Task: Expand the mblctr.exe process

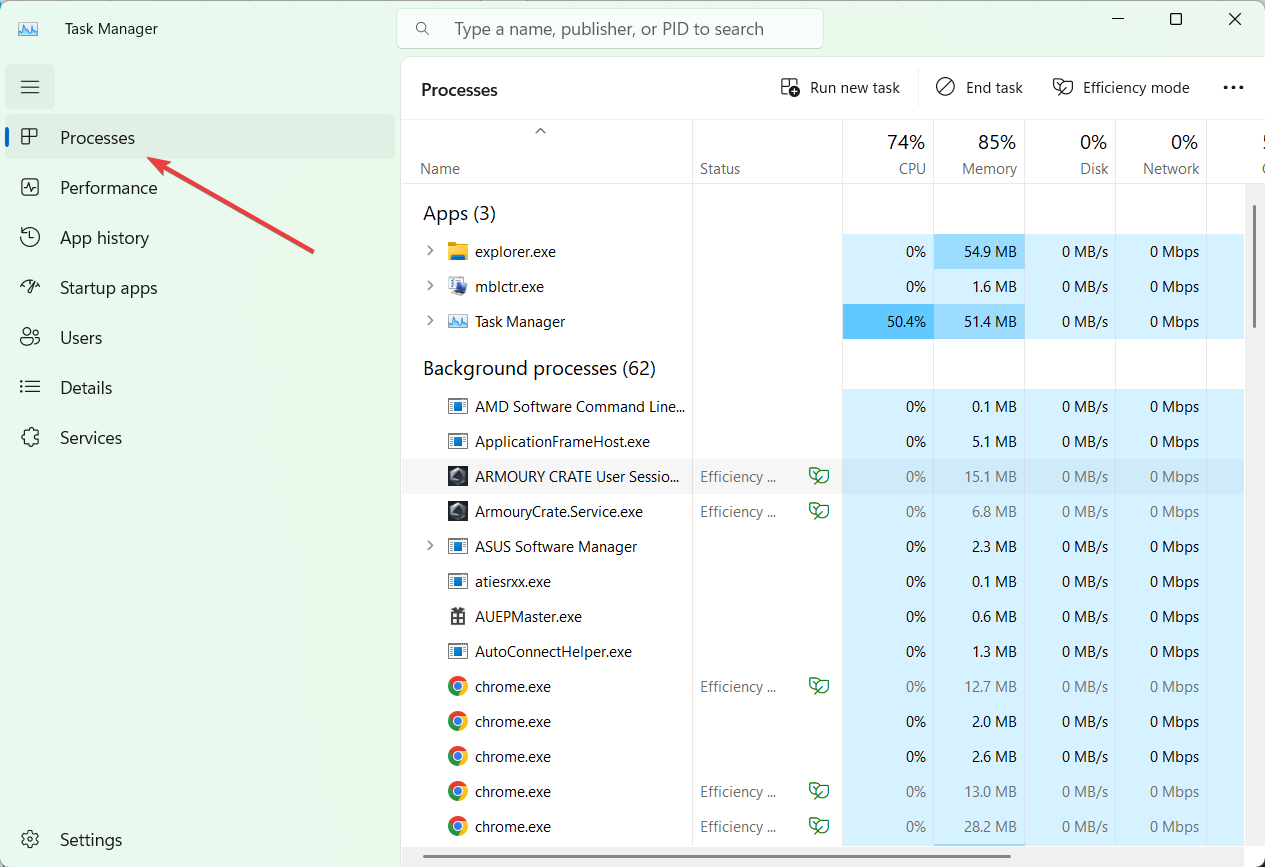Action: click(x=430, y=286)
